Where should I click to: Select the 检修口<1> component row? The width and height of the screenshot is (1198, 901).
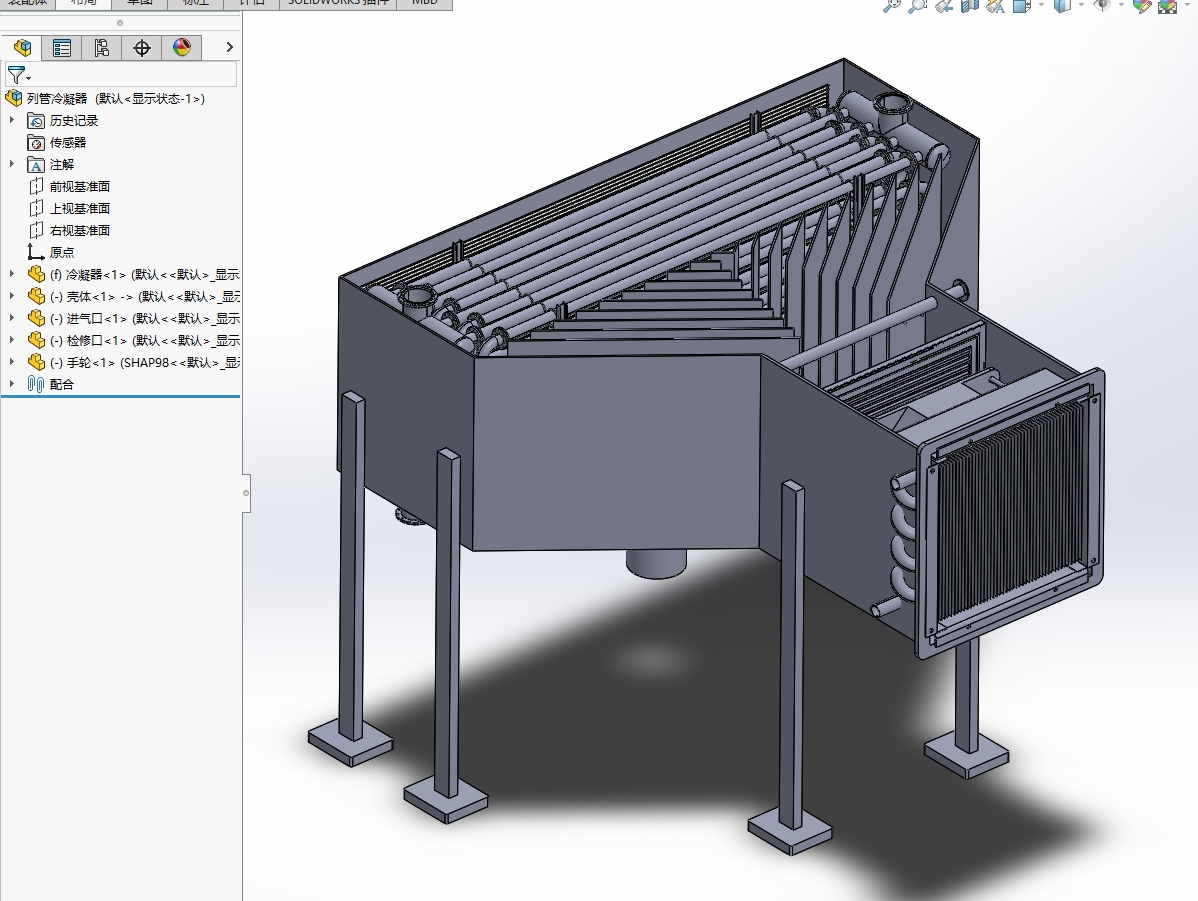coord(134,341)
